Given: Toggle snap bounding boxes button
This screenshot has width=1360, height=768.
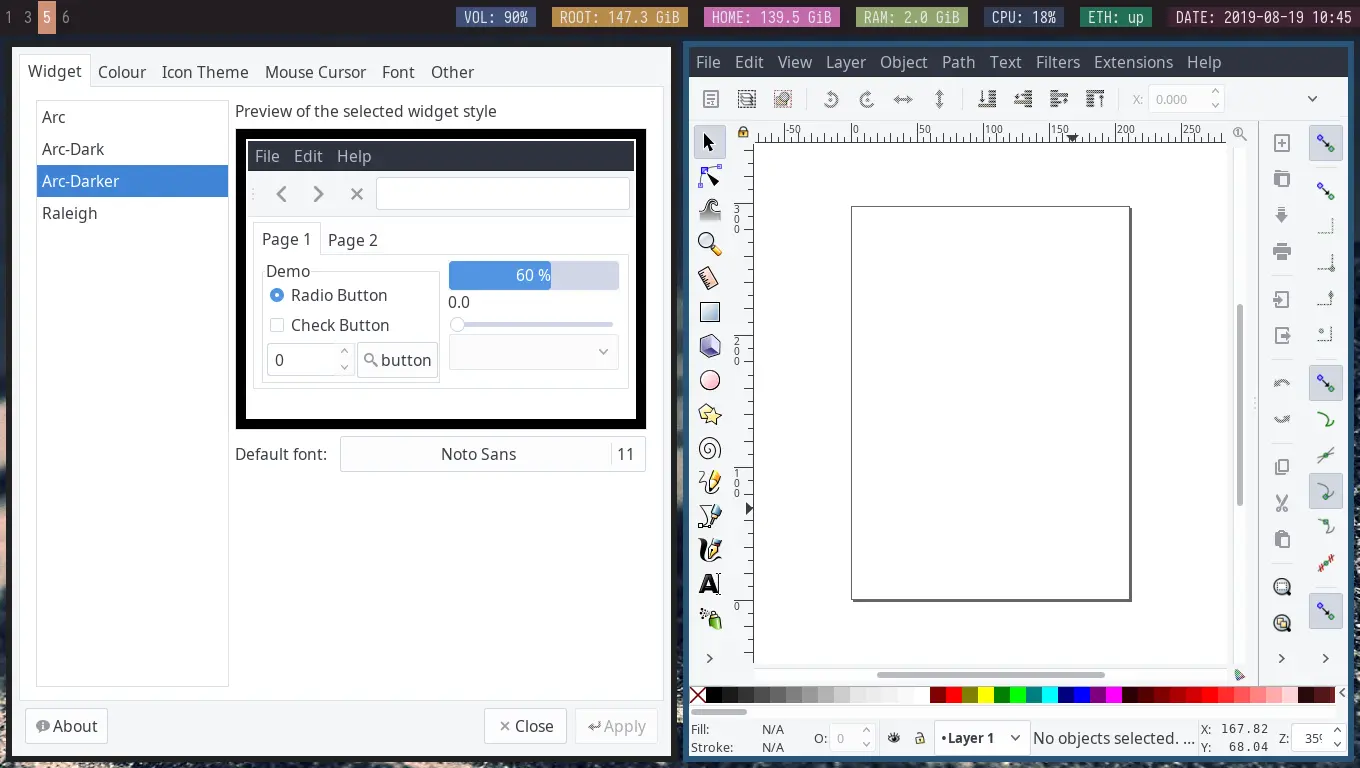Looking at the screenshot, I should (1326, 191).
